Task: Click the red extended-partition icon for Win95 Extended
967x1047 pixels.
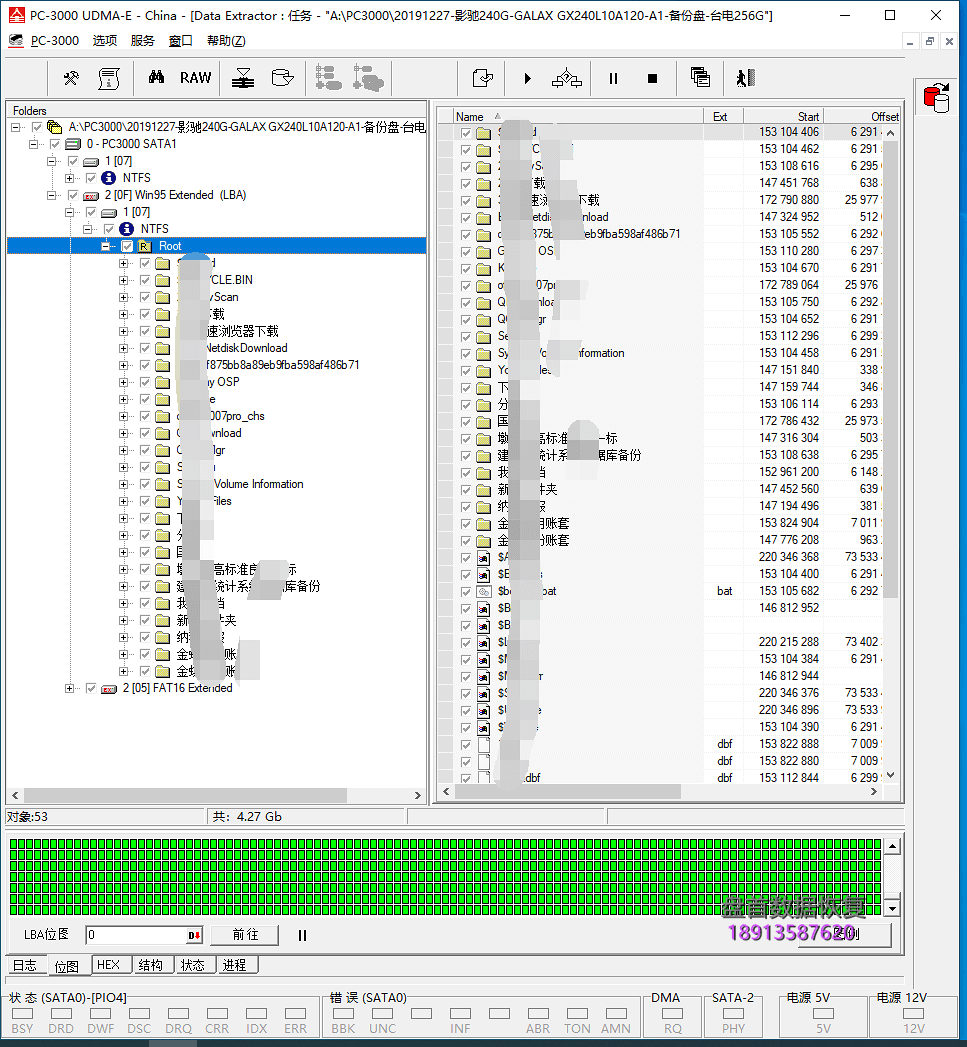Action: point(91,196)
